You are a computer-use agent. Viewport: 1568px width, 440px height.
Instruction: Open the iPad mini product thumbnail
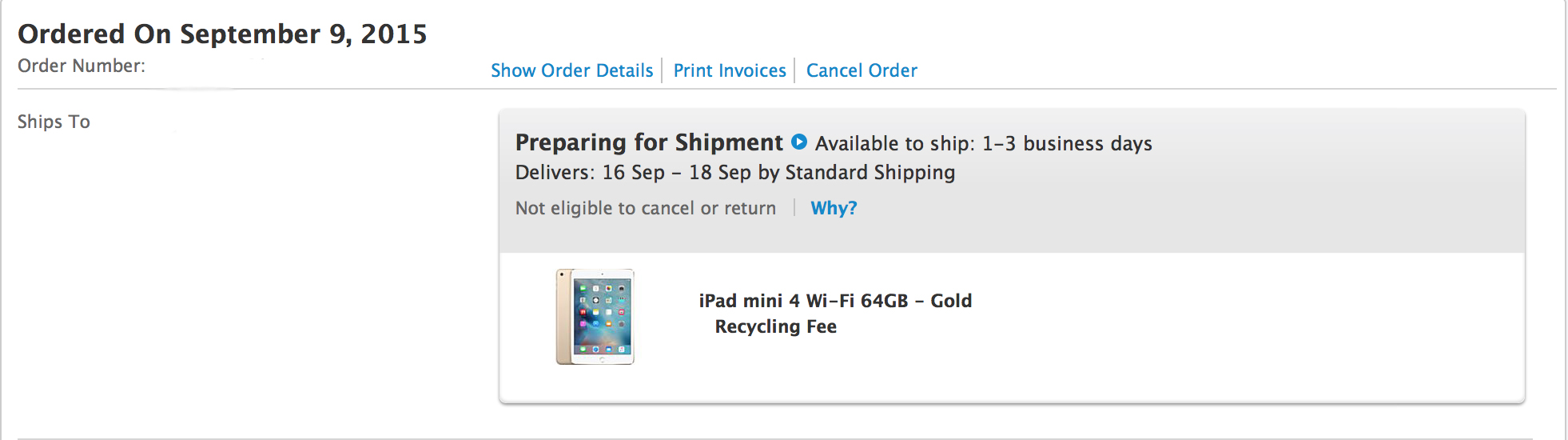pos(595,317)
